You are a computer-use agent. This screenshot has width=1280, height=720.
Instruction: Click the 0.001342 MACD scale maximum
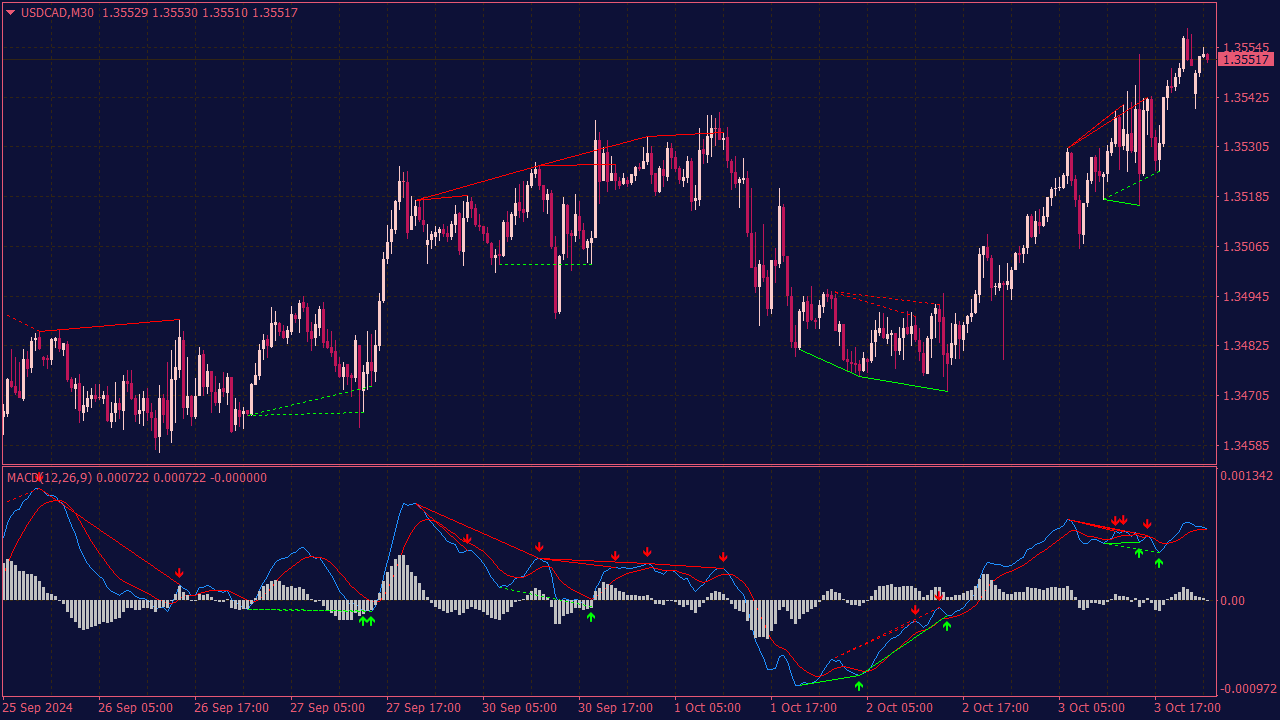[x=1245, y=476]
